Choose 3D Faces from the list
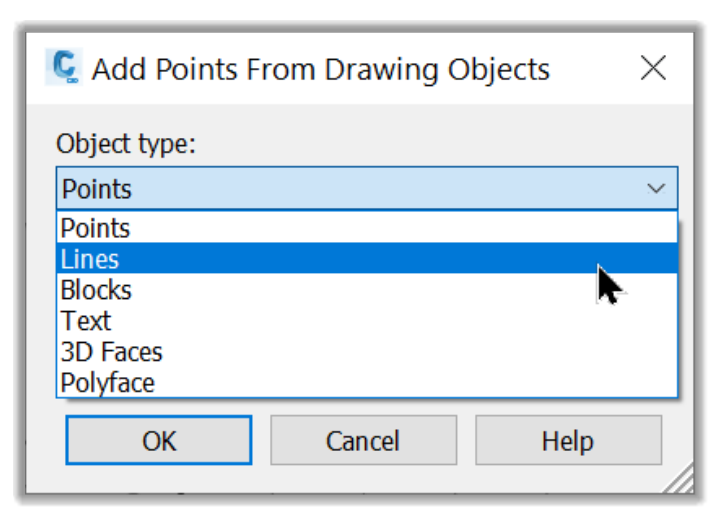 367,351
